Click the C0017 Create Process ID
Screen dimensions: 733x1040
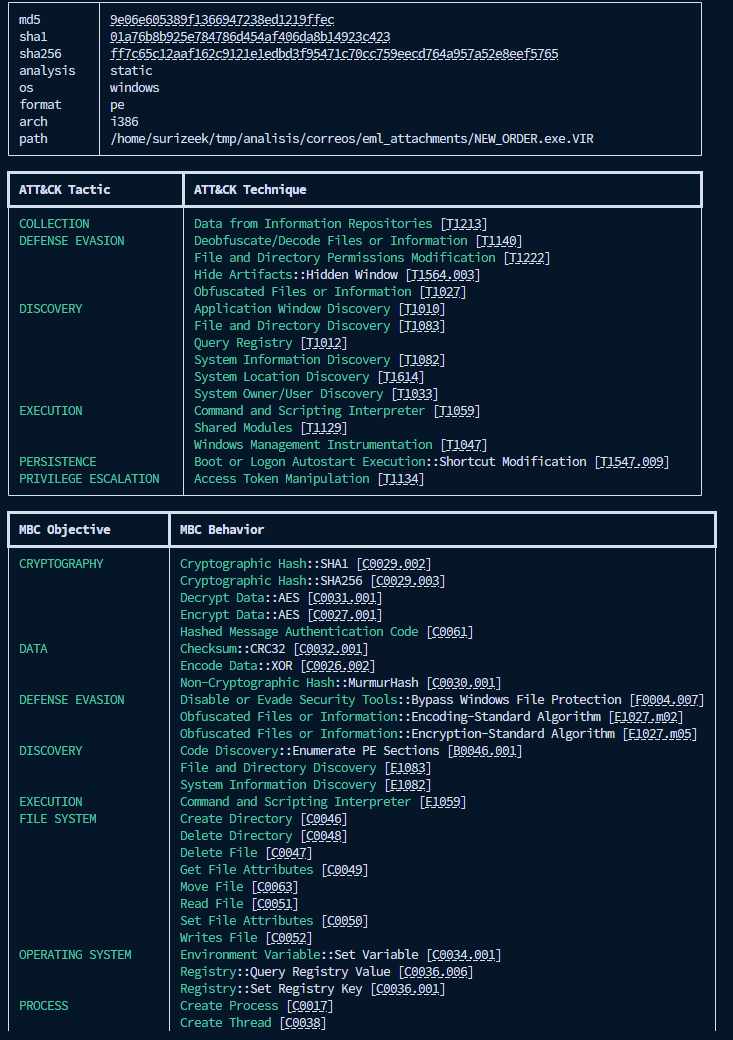tap(310, 1006)
